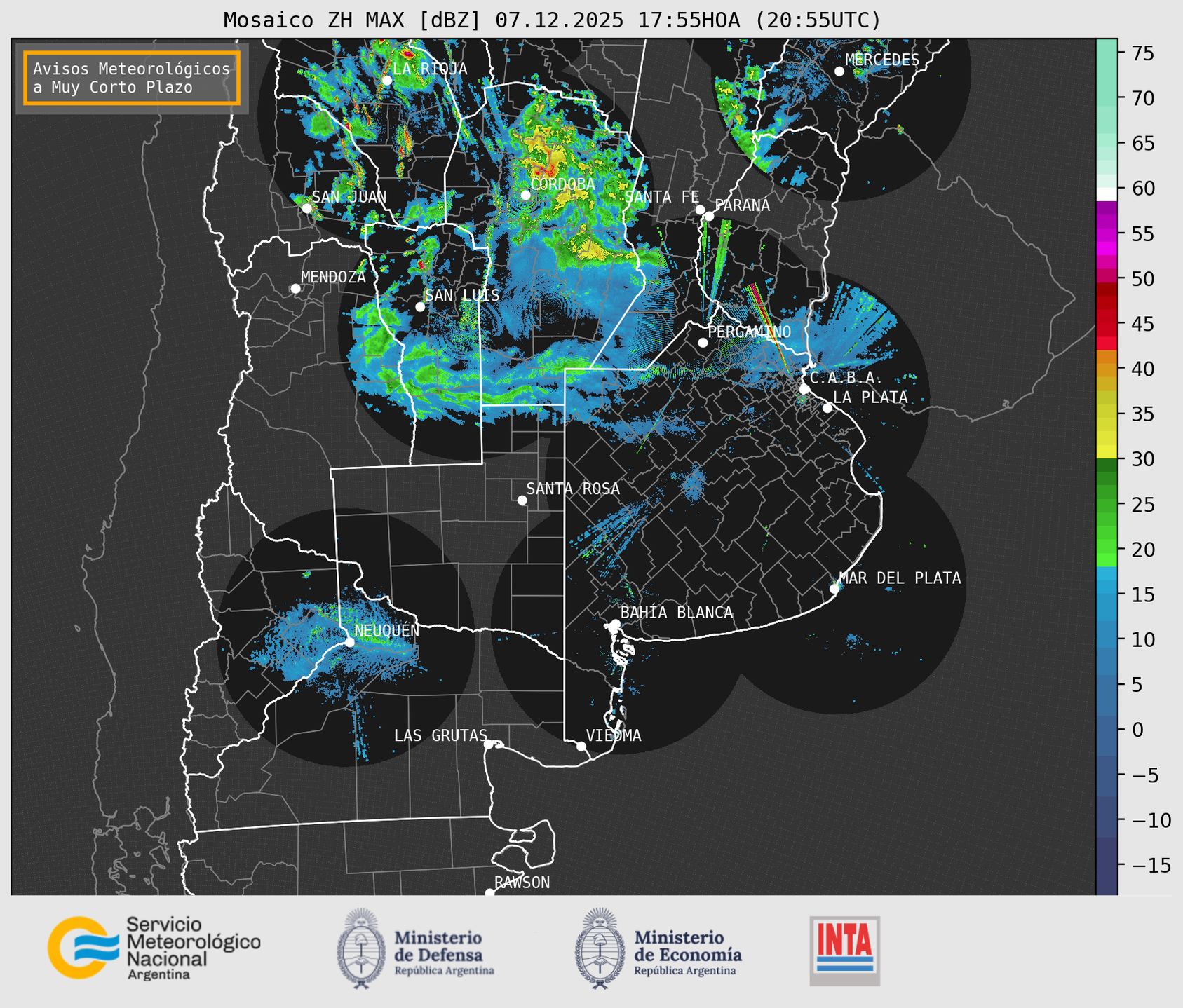Select the Mercedes city marker dot
This screenshot has height=1008, width=1183.
tap(839, 71)
